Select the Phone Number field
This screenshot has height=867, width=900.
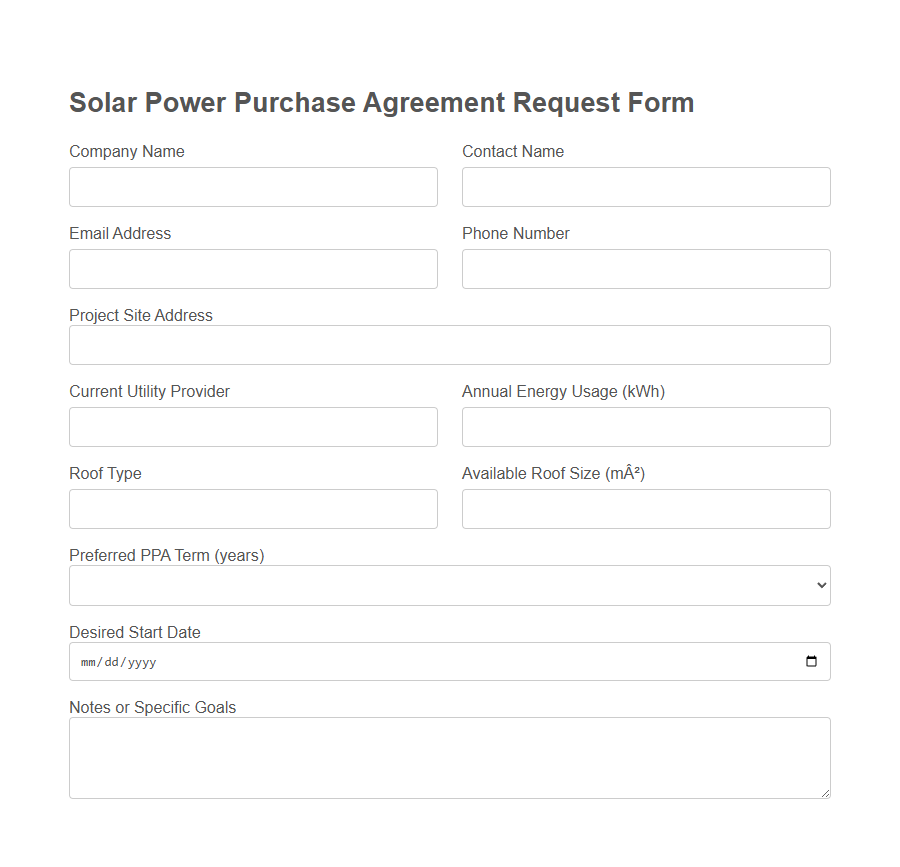(646, 269)
